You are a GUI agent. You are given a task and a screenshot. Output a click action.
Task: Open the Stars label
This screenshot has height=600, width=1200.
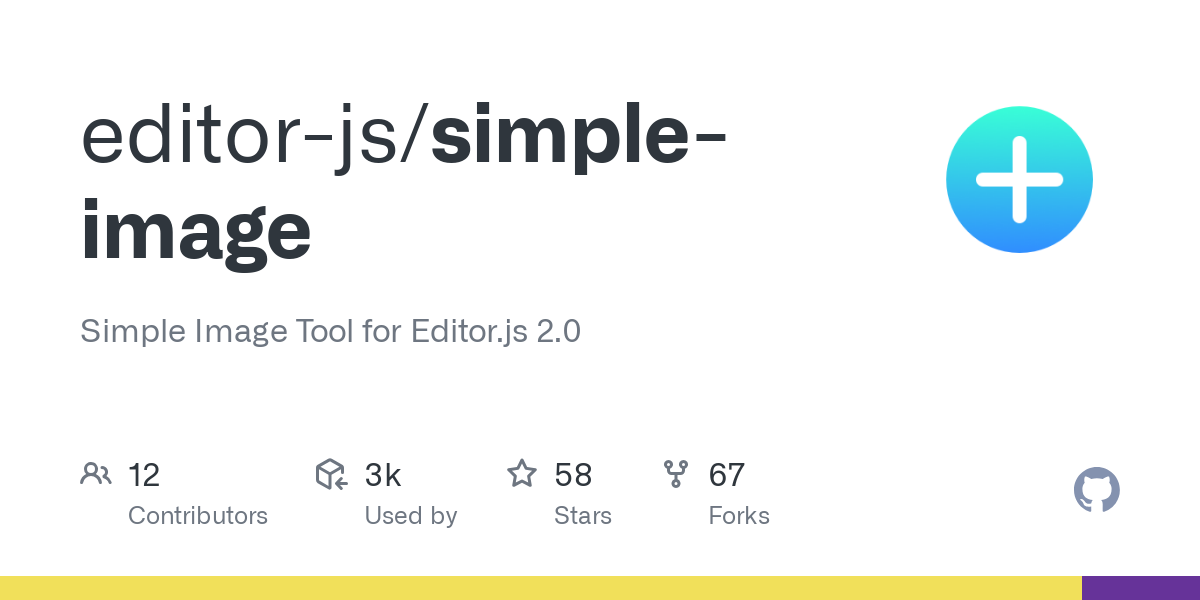tap(583, 516)
